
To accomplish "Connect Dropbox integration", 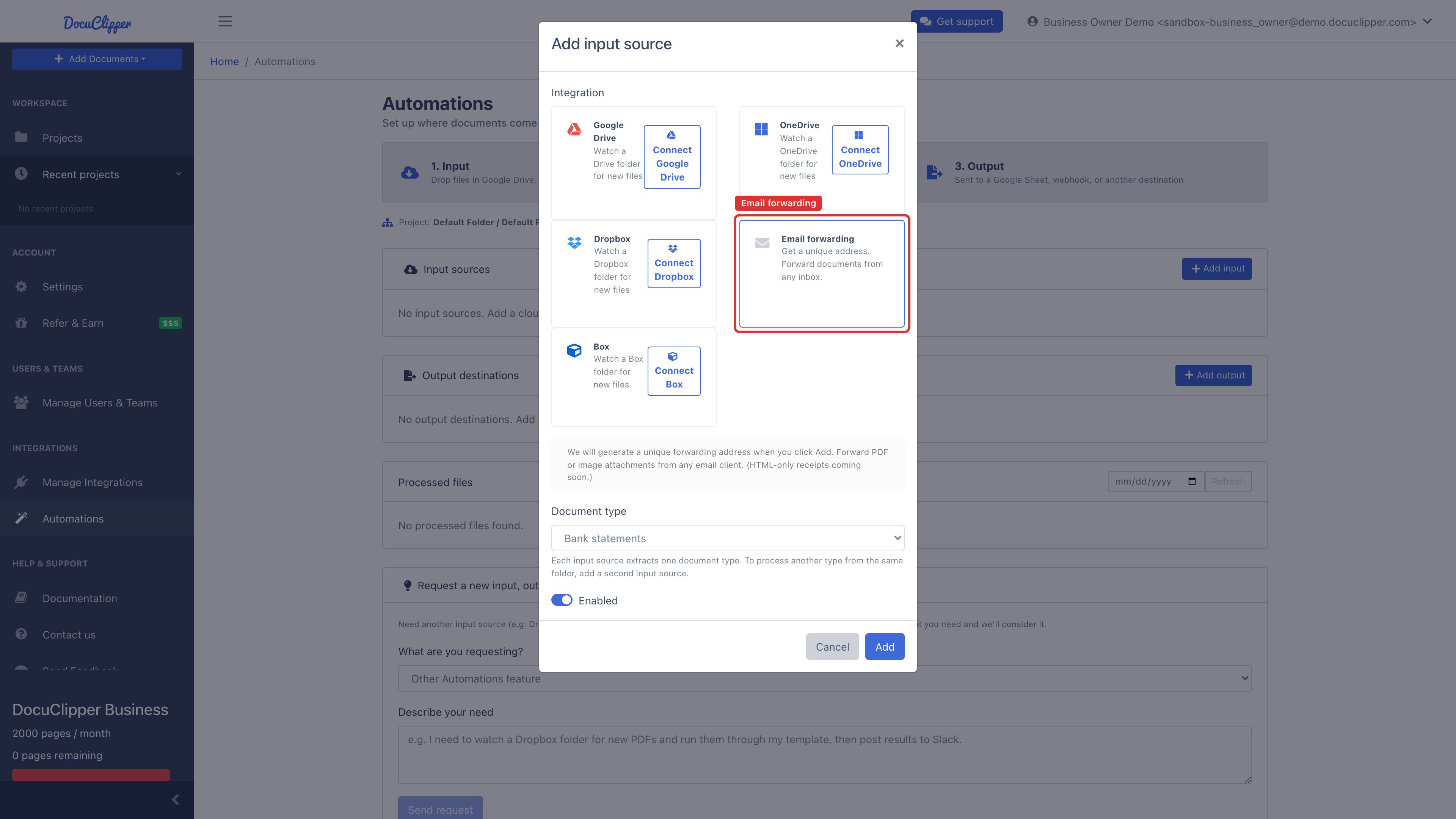I will tap(674, 263).
